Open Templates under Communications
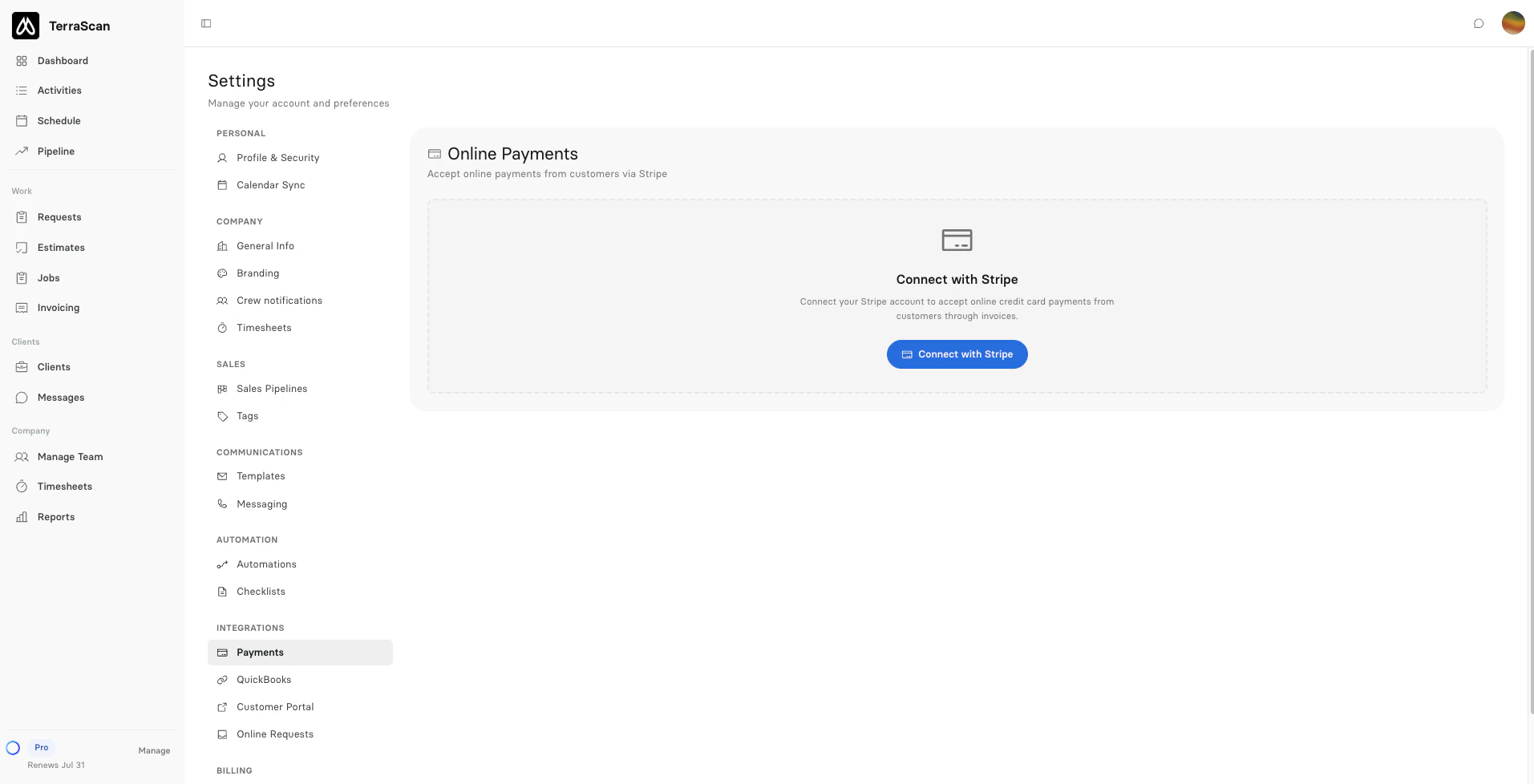Viewport: 1534px width, 784px height. 300,476
